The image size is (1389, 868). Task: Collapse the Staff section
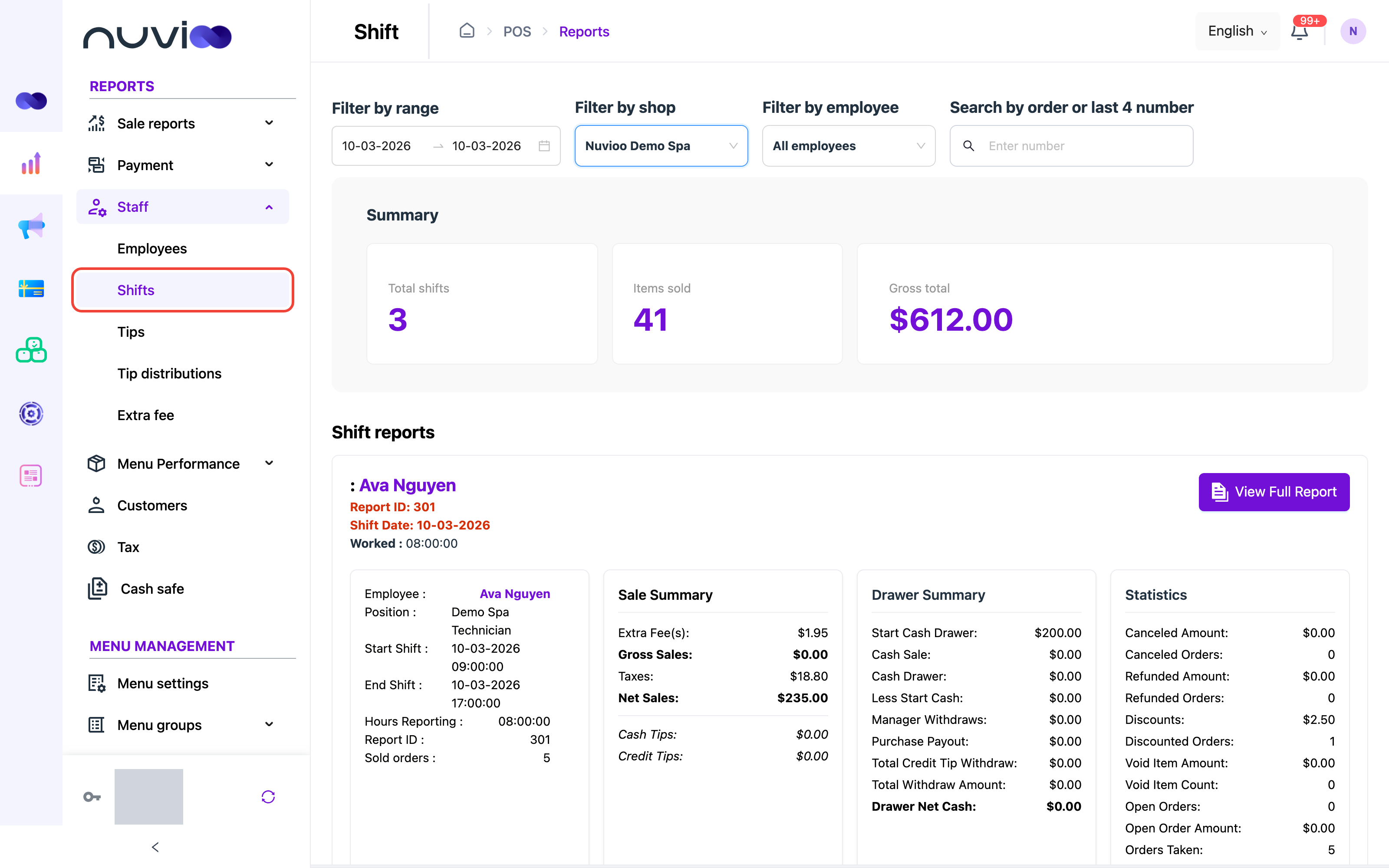[269, 207]
